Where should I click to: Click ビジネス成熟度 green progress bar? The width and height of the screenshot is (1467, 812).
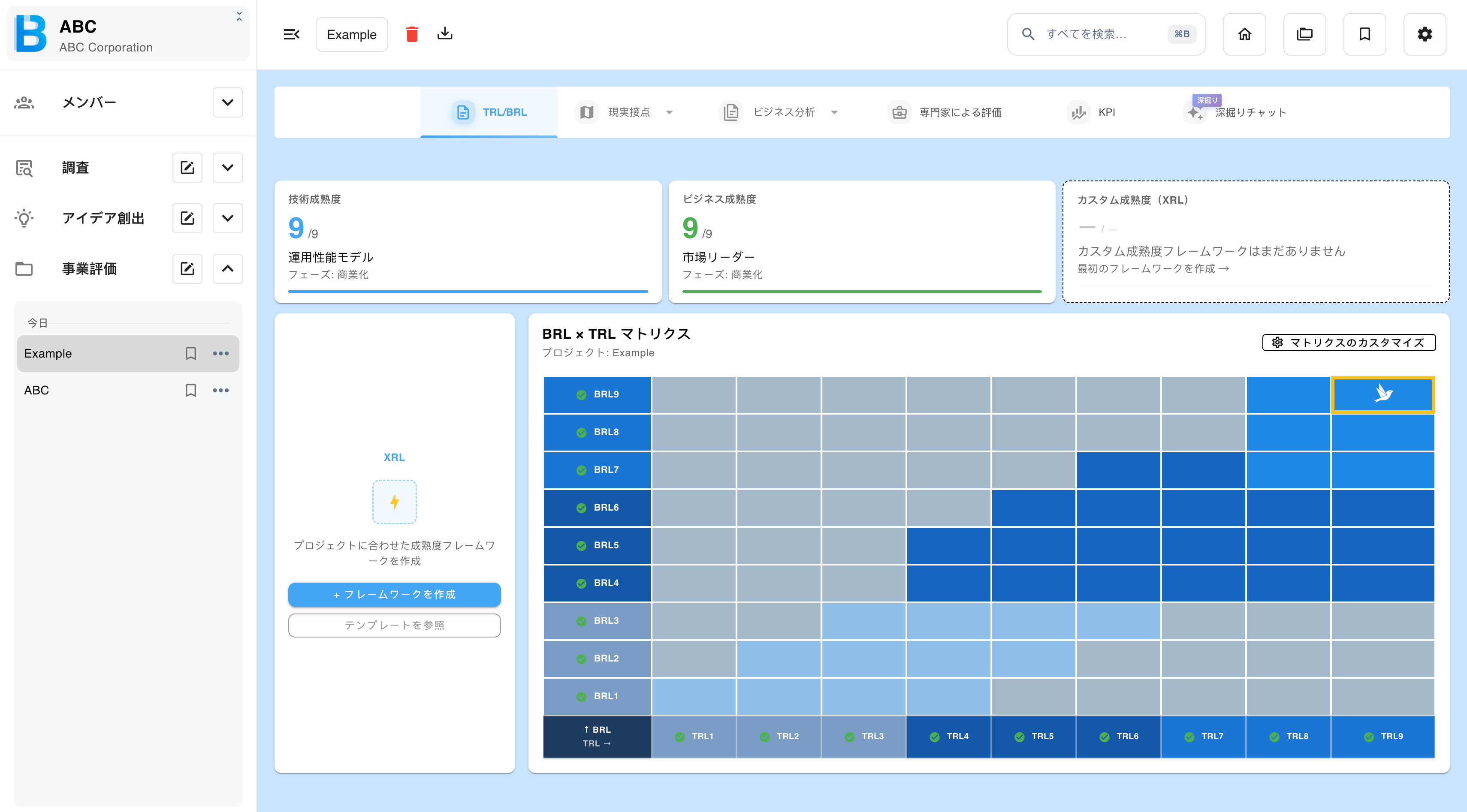(x=862, y=292)
